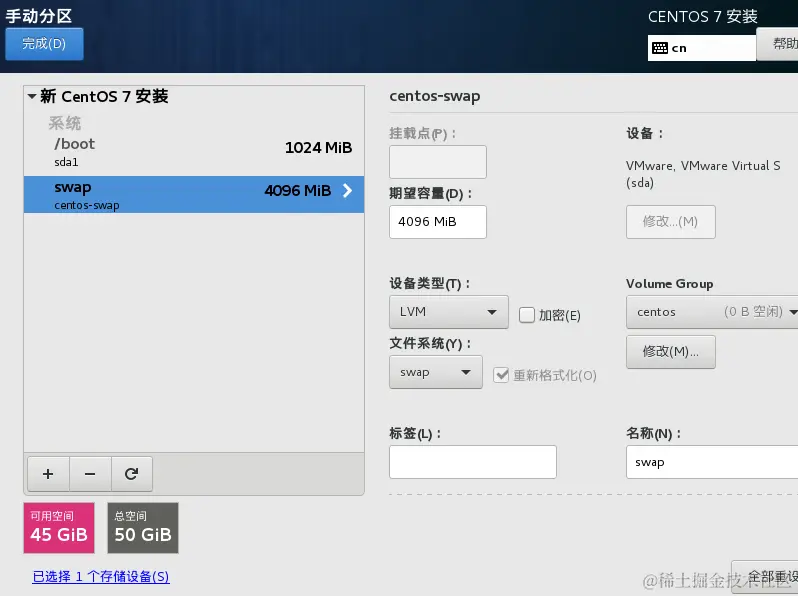Image resolution: width=798 pixels, height=596 pixels.
Task: Click the 系统 category label
Action: tap(65, 123)
